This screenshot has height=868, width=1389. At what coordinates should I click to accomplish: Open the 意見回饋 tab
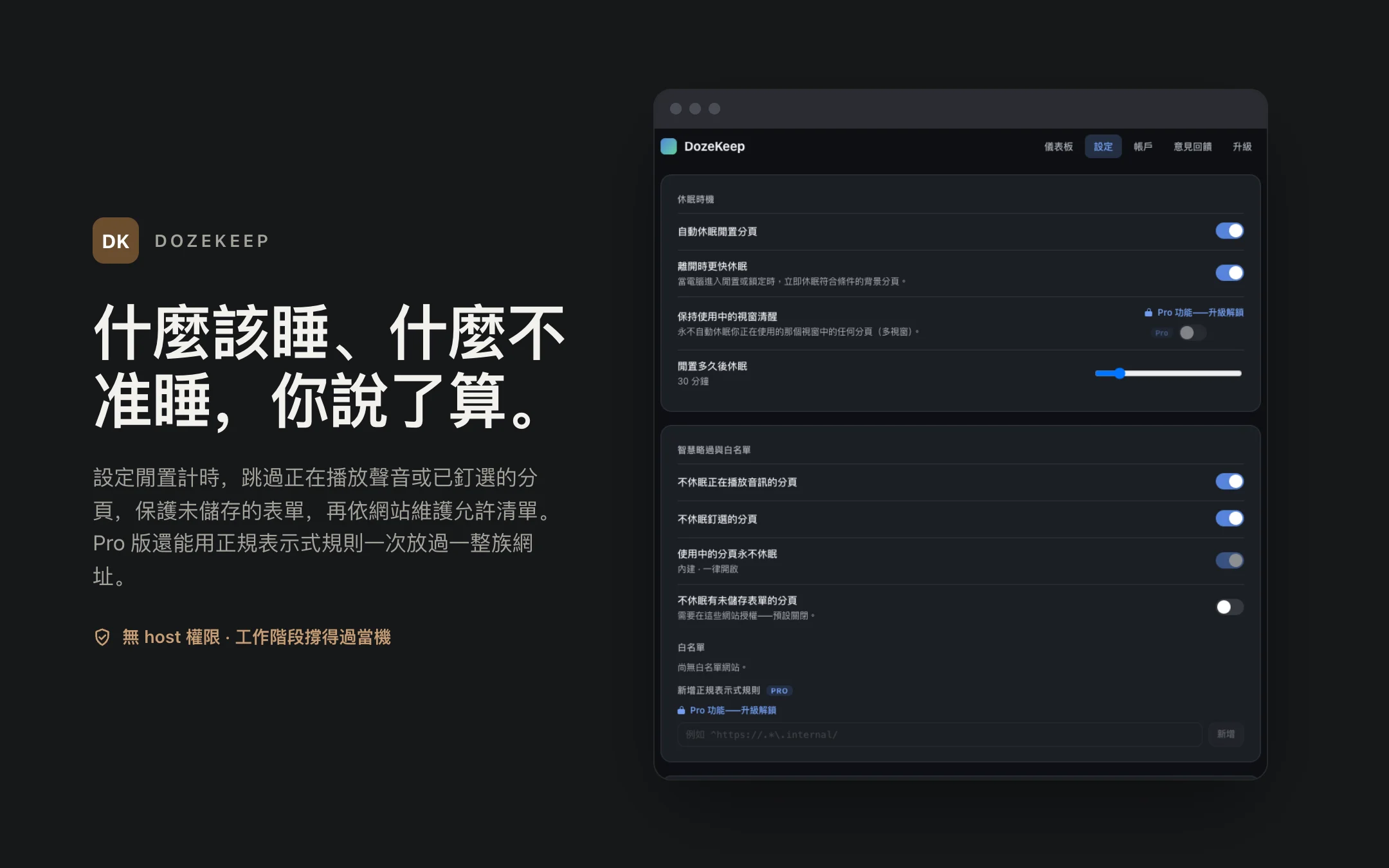pyautogui.click(x=1193, y=147)
